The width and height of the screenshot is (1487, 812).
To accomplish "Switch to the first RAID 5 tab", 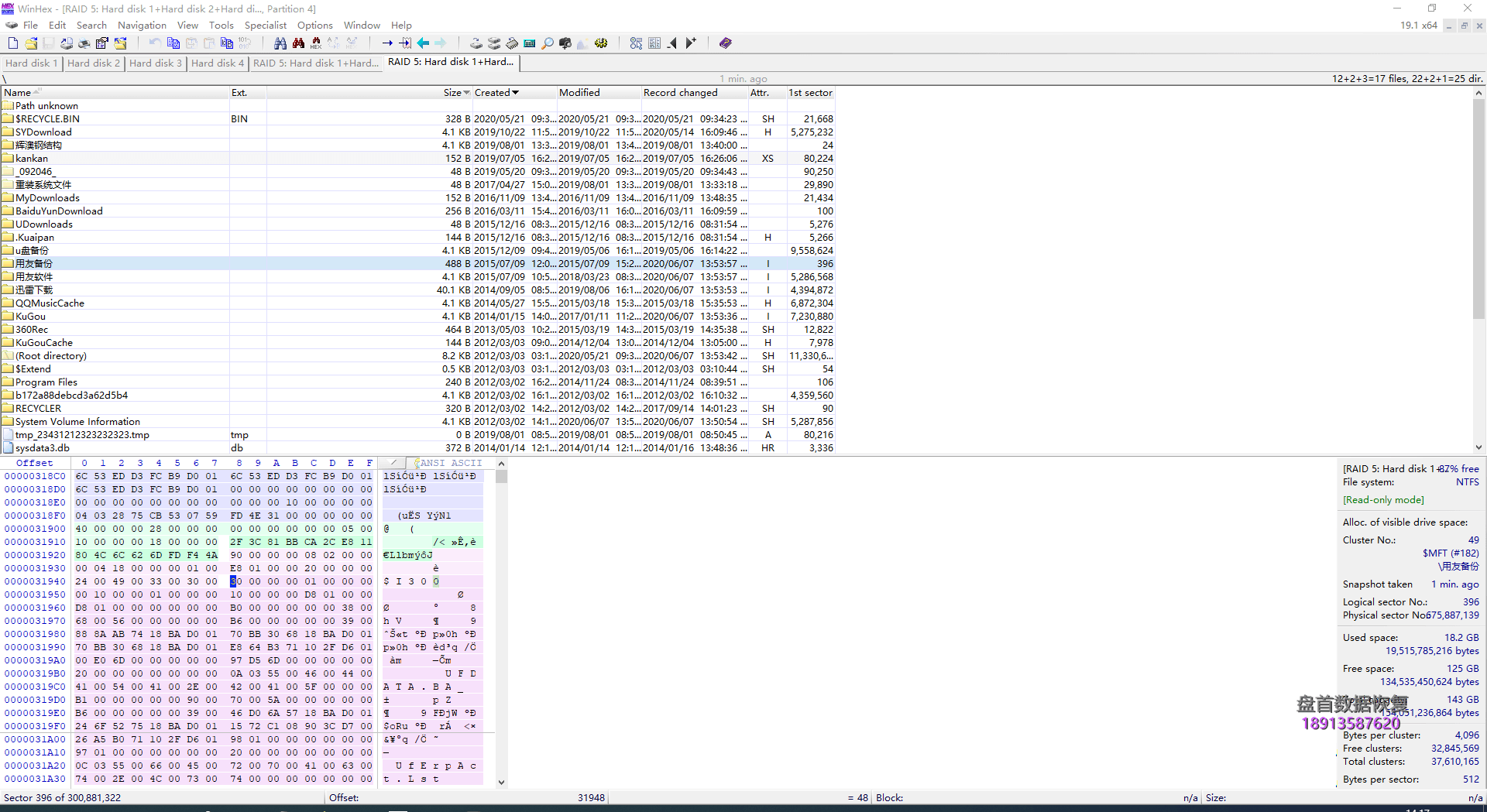I will coord(315,63).
